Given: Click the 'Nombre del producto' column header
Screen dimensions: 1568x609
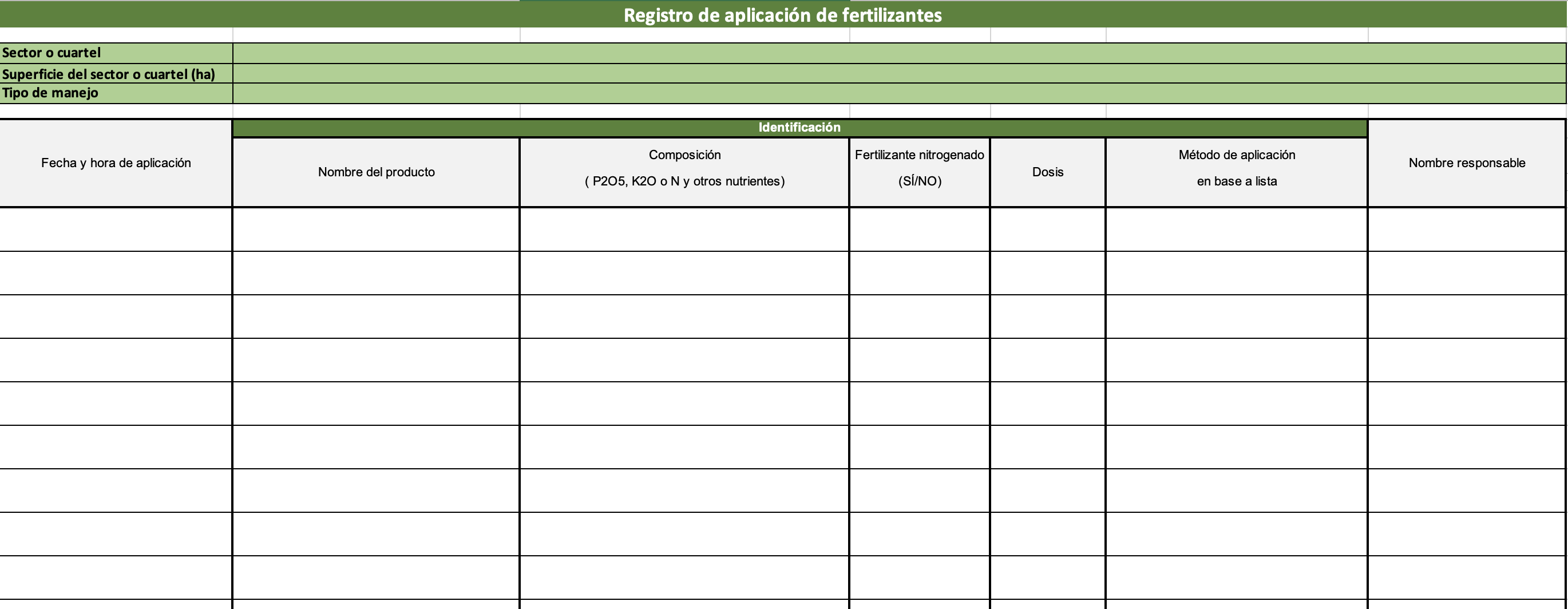Looking at the screenshot, I should (x=376, y=172).
